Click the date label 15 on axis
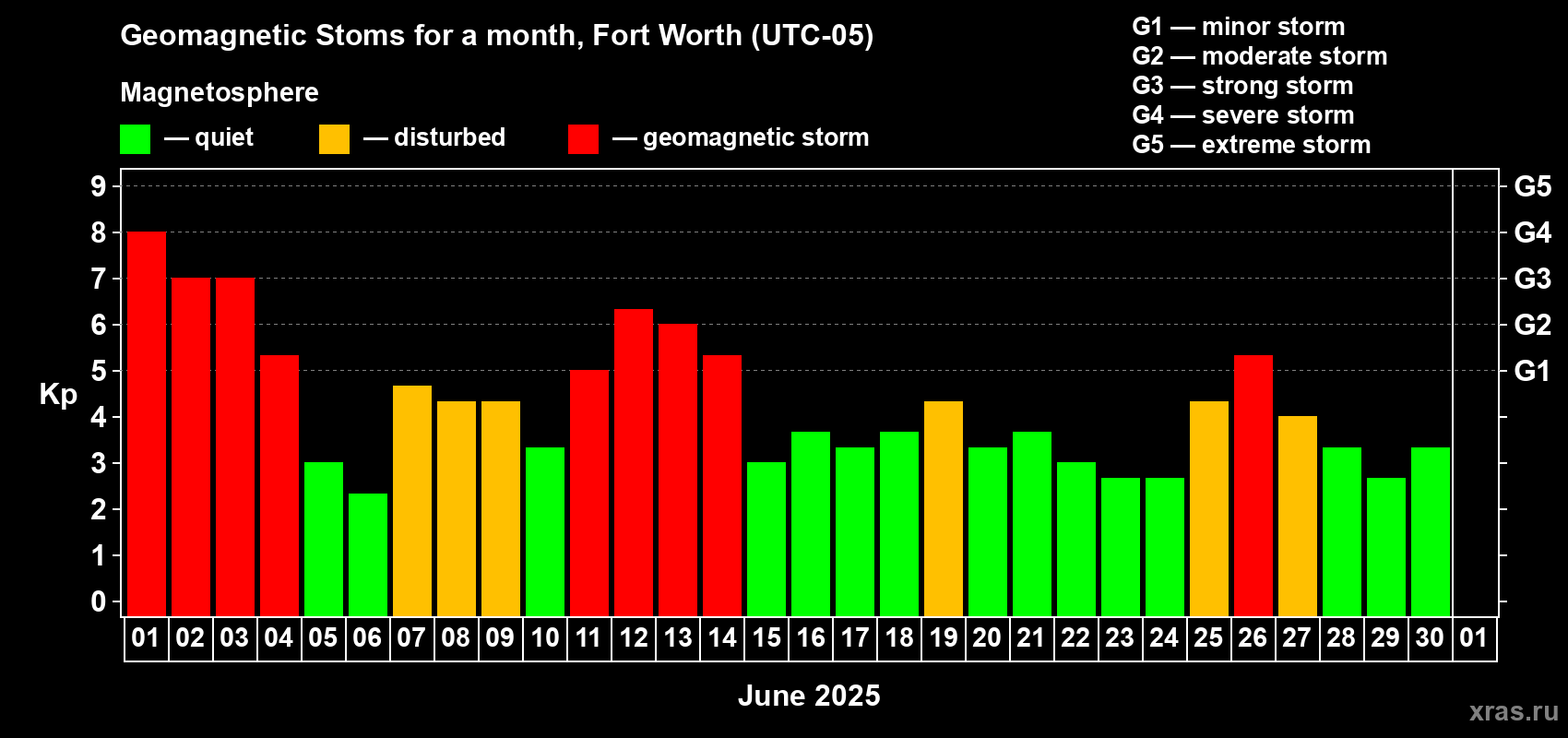This screenshot has width=1568, height=738. click(766, 638)
